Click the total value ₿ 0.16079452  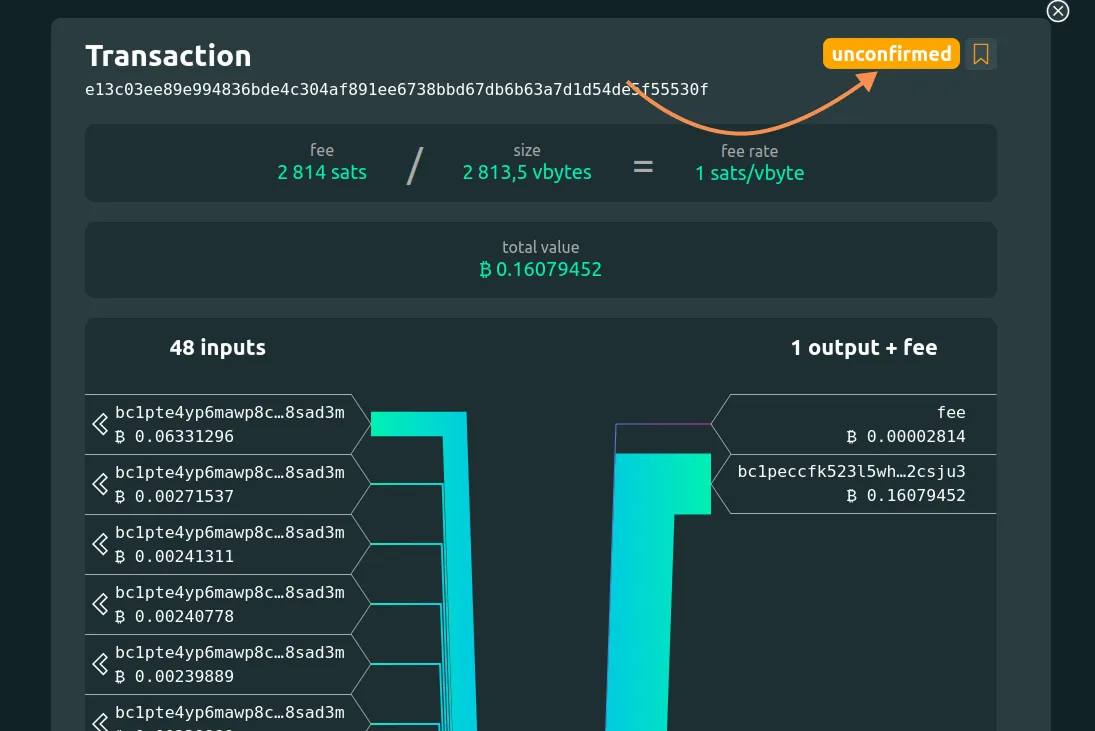541,270
